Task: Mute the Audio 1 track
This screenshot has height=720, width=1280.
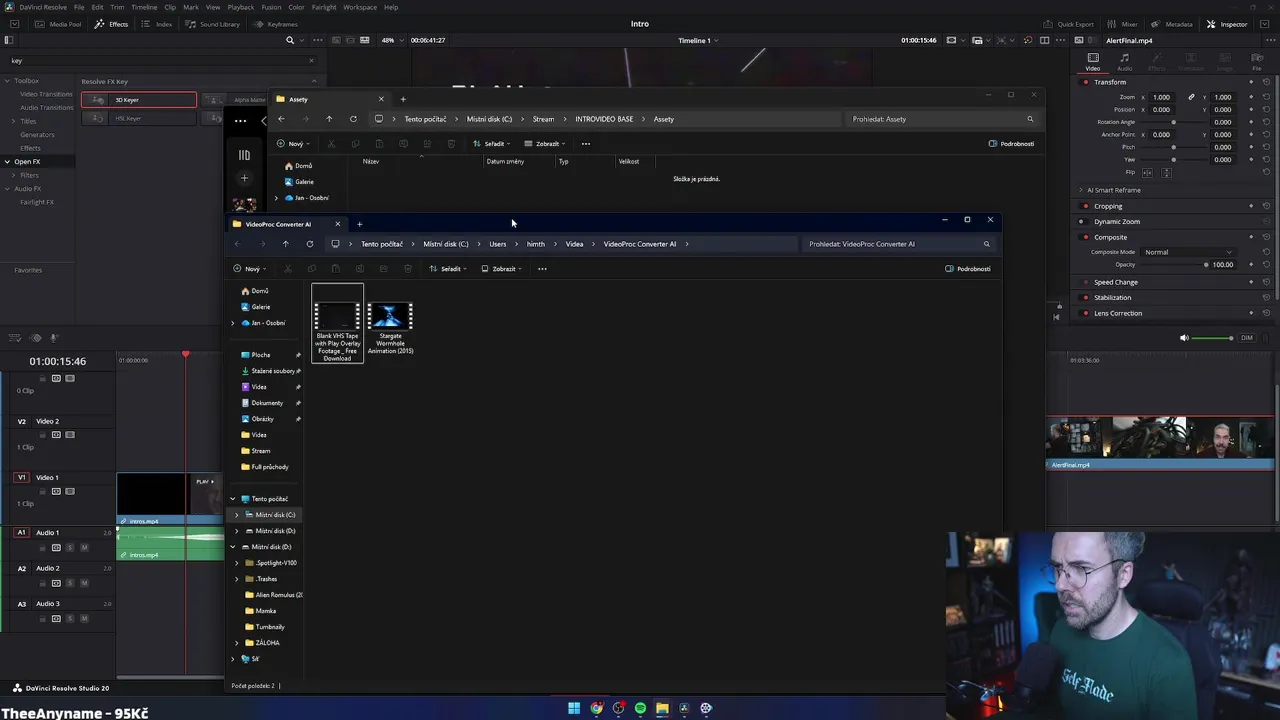Action: pos(84,547)
